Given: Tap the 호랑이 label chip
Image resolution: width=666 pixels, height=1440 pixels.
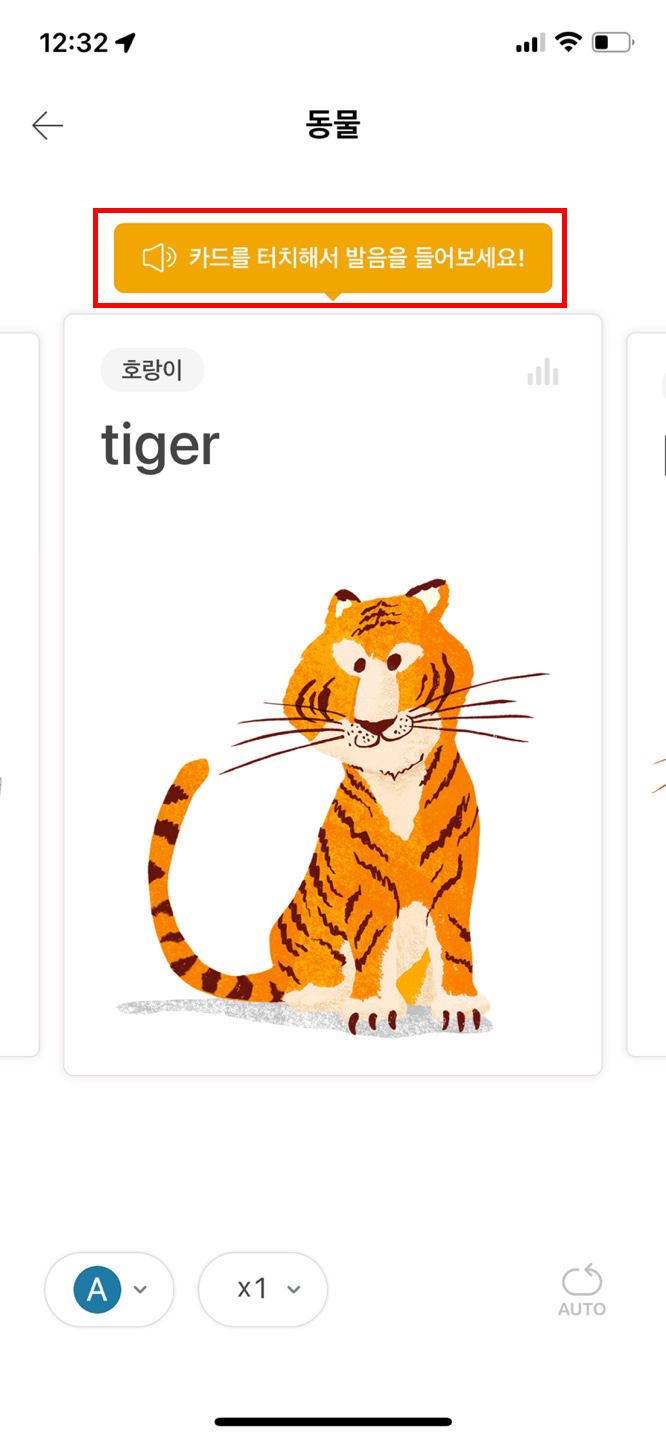Looking at the screenshot, I should (152, 370).
